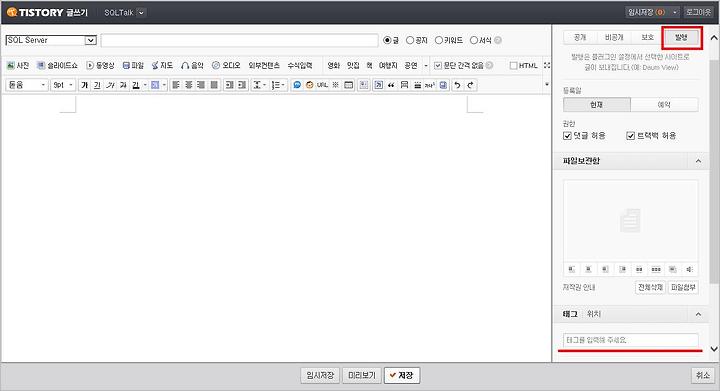720x391 pixels.
Task: Set post visibility to 비공개
Action: coord(614,38)
